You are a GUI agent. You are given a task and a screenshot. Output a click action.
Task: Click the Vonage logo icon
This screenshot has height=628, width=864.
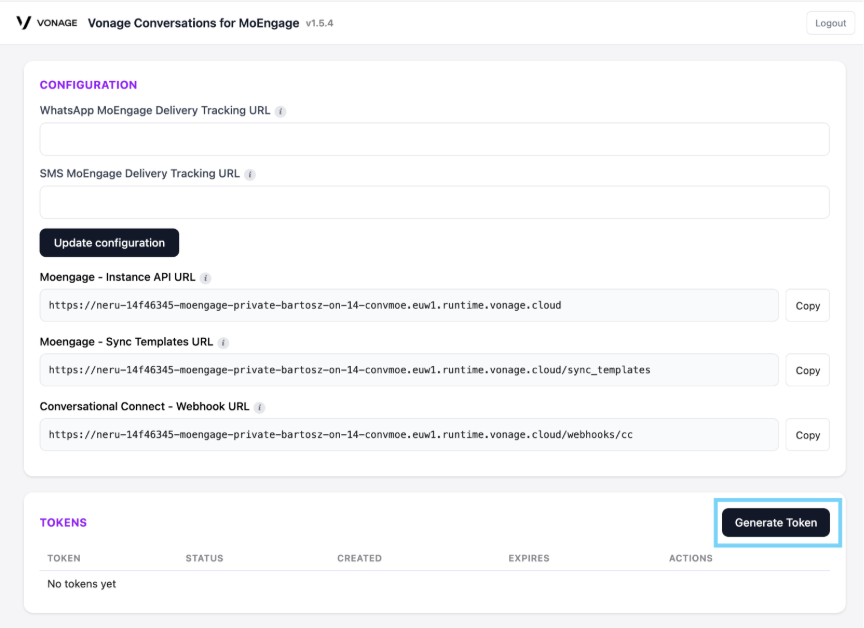tap(24, 23)
